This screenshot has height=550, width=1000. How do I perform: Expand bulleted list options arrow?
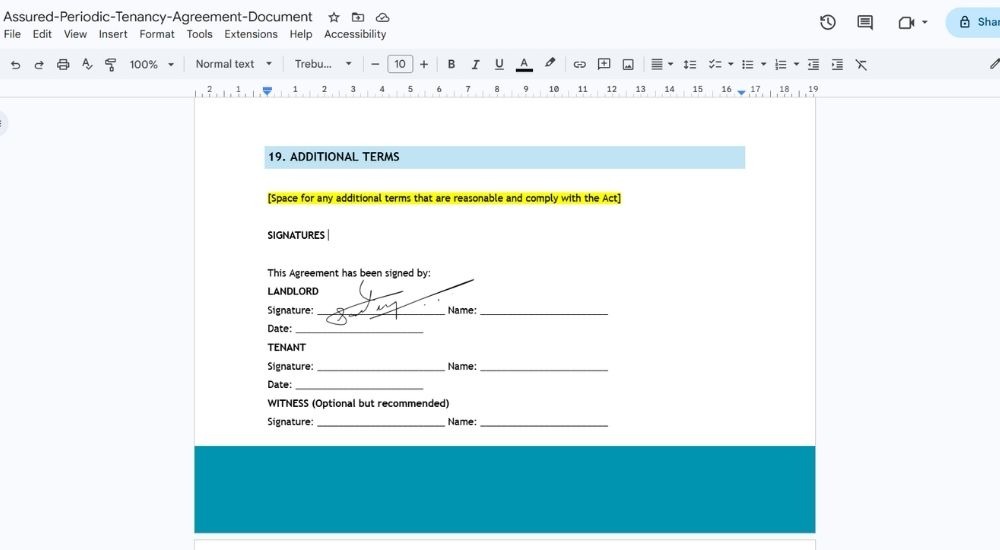[763, 64]
